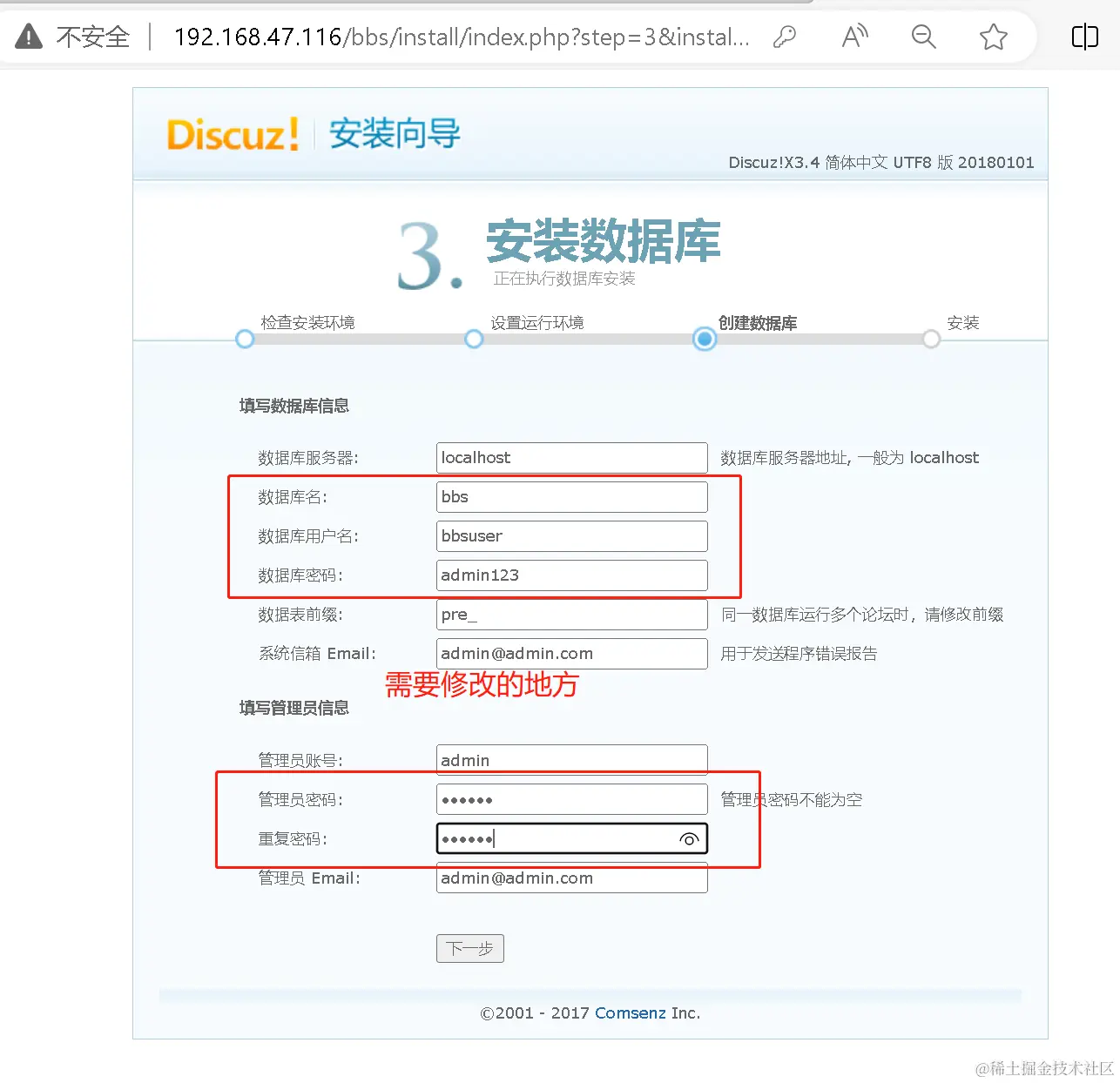Click the not-secure warning triangle icon
The width and height of the screenshot is (1120, 1083).
(x=29, y=37)
